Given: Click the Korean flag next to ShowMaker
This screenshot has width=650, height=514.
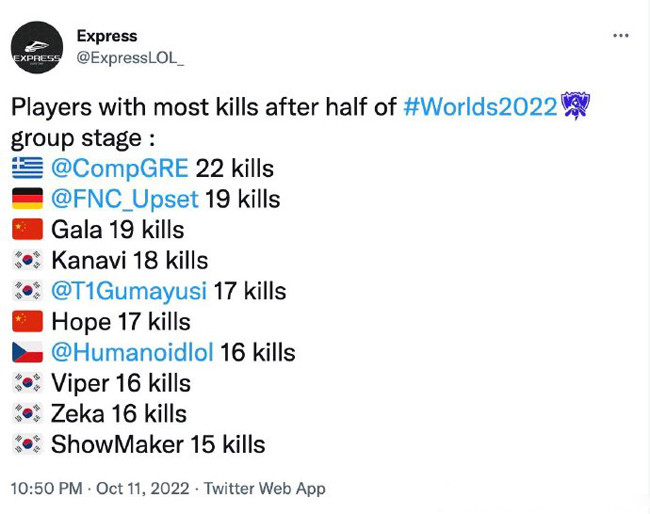Looking at the screenshot, I should [27, 444].
